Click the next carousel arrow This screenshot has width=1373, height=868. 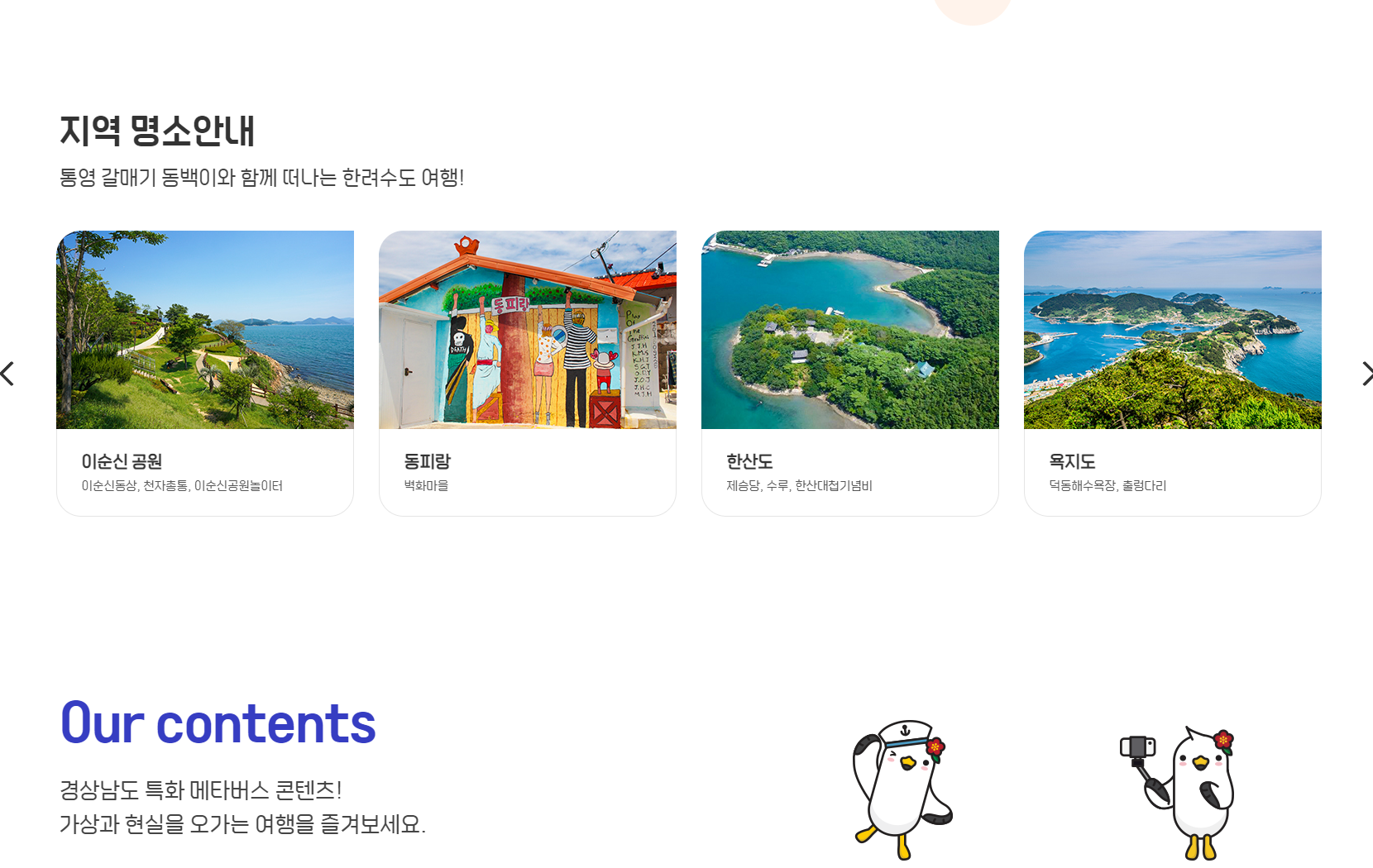tap(1366, 374)
